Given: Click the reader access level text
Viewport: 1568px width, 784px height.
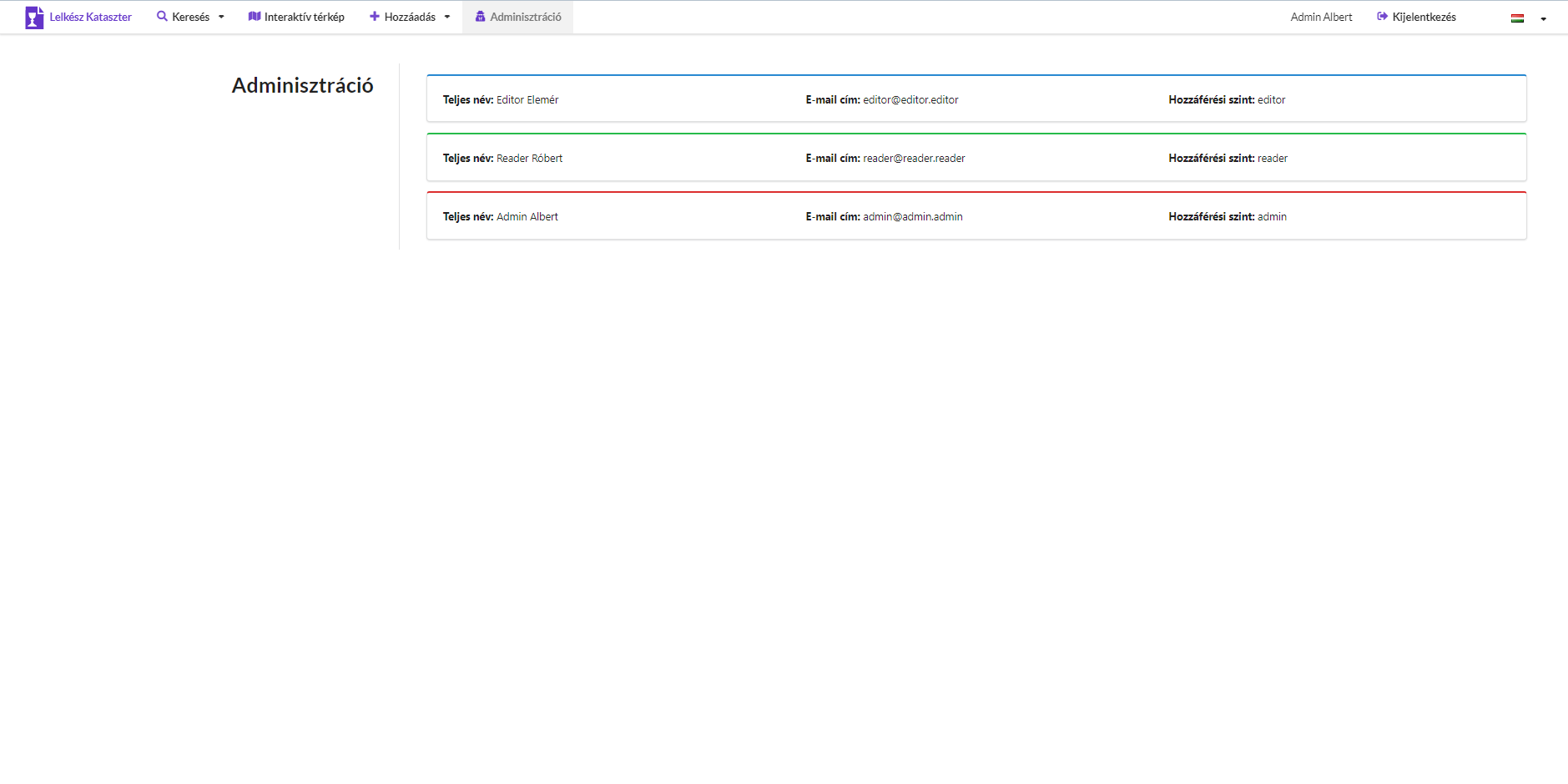Looking at the screenshot, I should [1272, 159].
